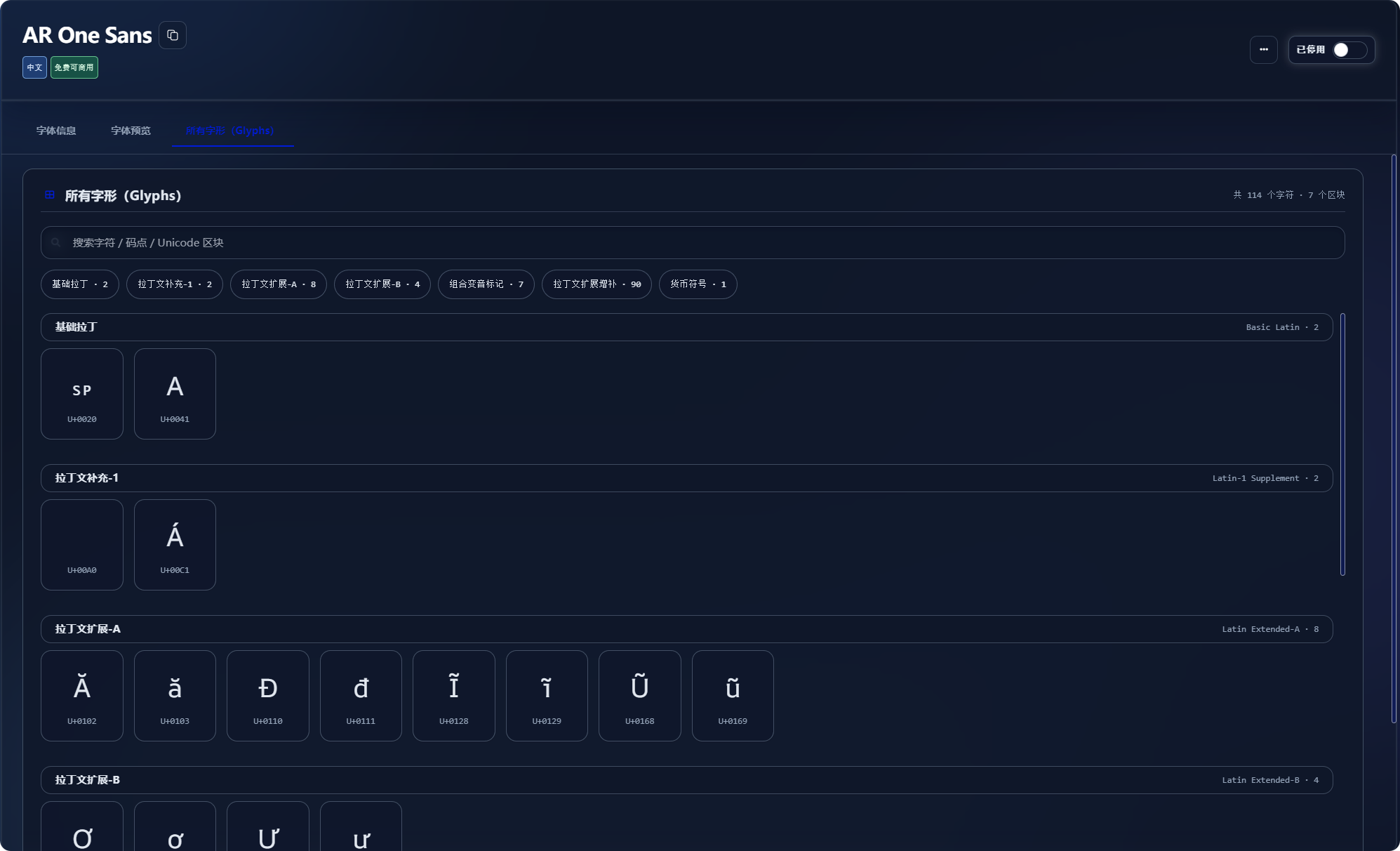Click the 免费可商用 license tag
Viewport: 1400px width, 851px height.
click(x=74, y=67)
